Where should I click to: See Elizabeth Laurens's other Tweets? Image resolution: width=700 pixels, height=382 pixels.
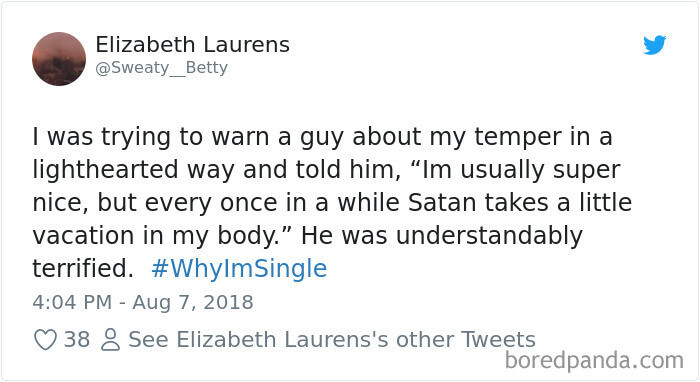pos(332,340)
